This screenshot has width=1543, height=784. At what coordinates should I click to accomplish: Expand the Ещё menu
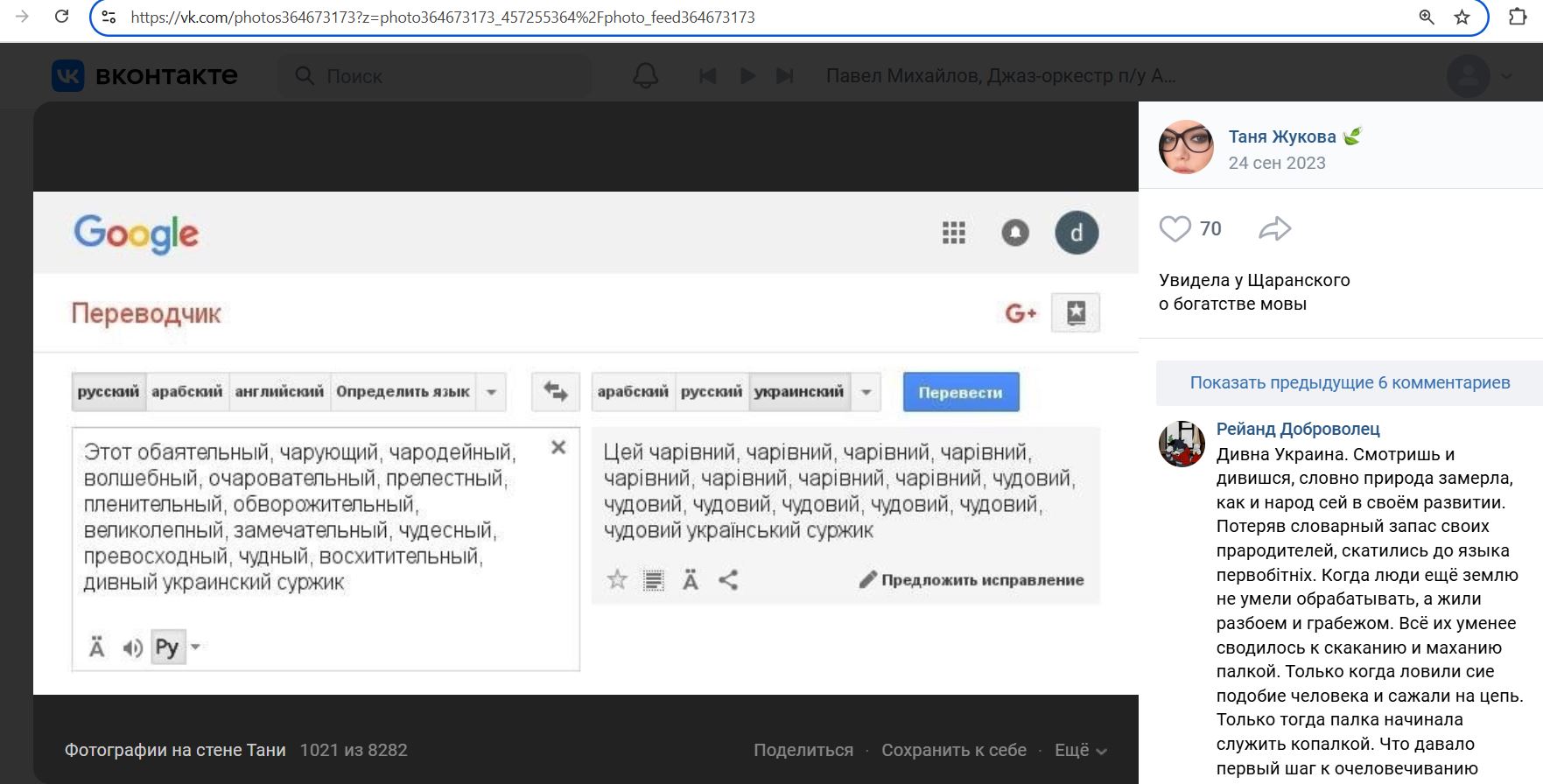pos(1081,750)
